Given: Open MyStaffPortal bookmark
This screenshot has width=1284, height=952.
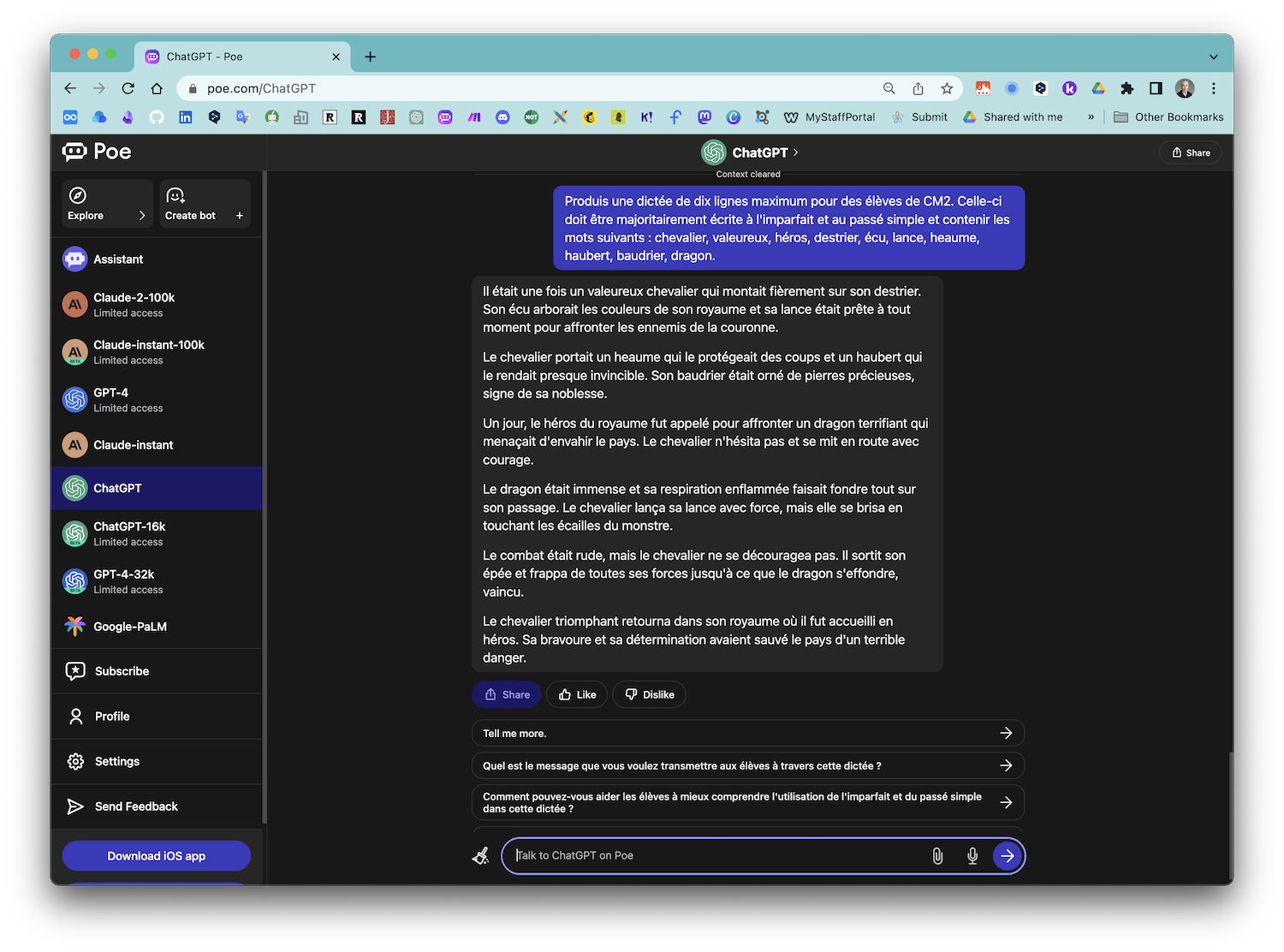Looking at the screenshot, I should tap(829, 117).
